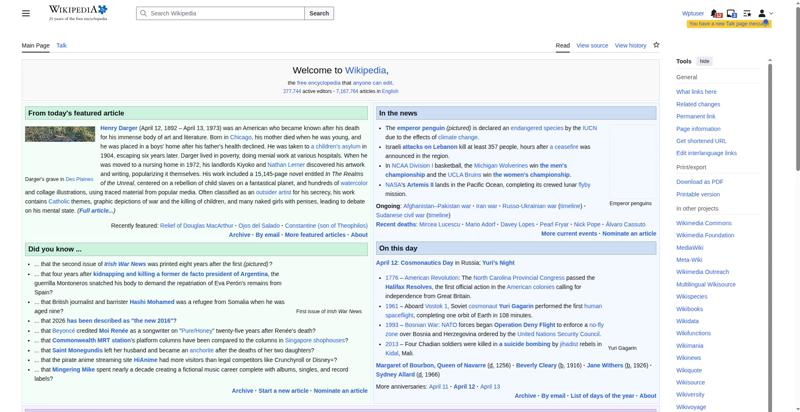The image size is (800, 412).
Task: Star this page to watchlist
Action: 656,45
